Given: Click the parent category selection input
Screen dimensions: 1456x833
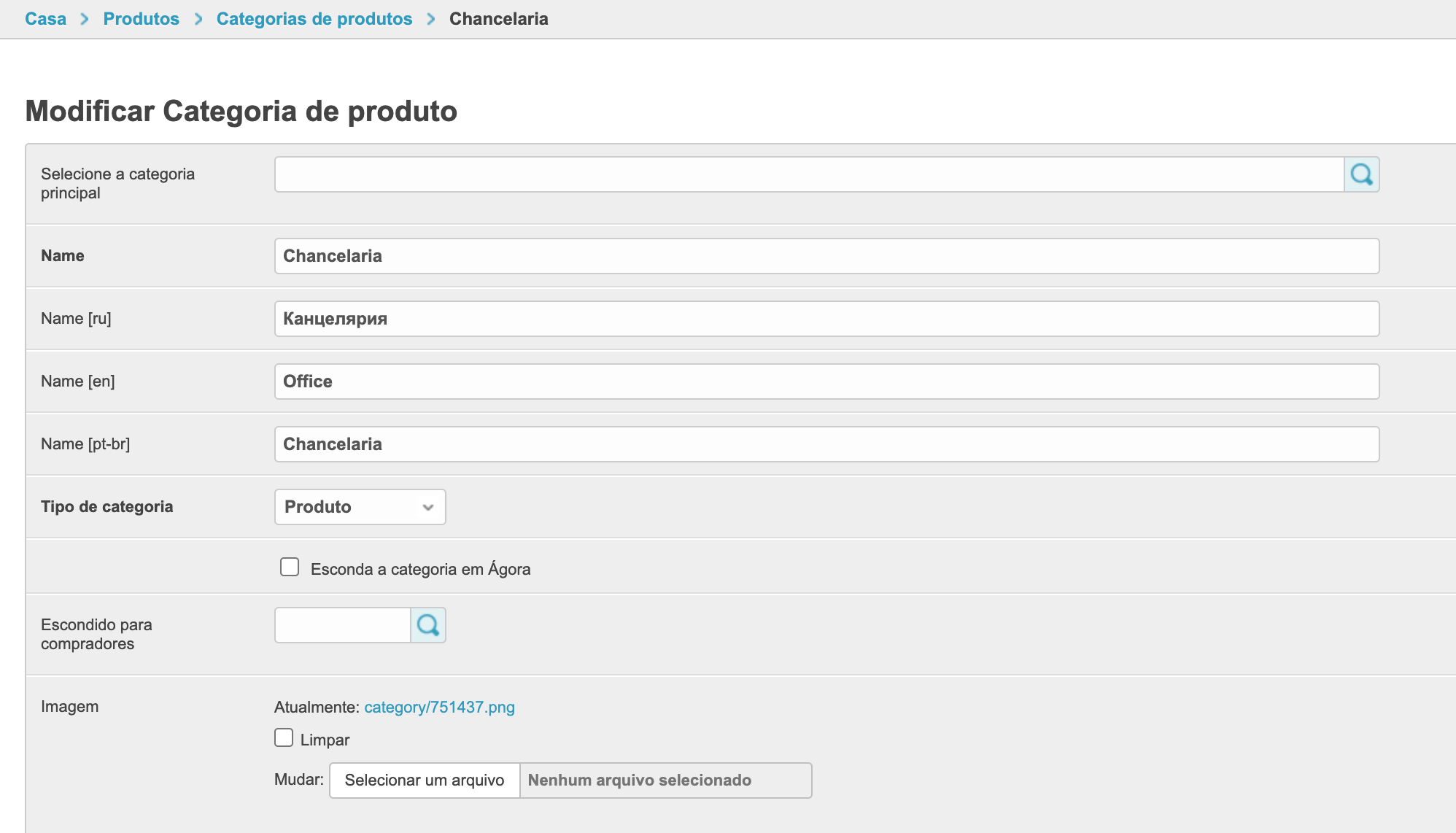Looking at the screenshot, I should click(808, 174).
